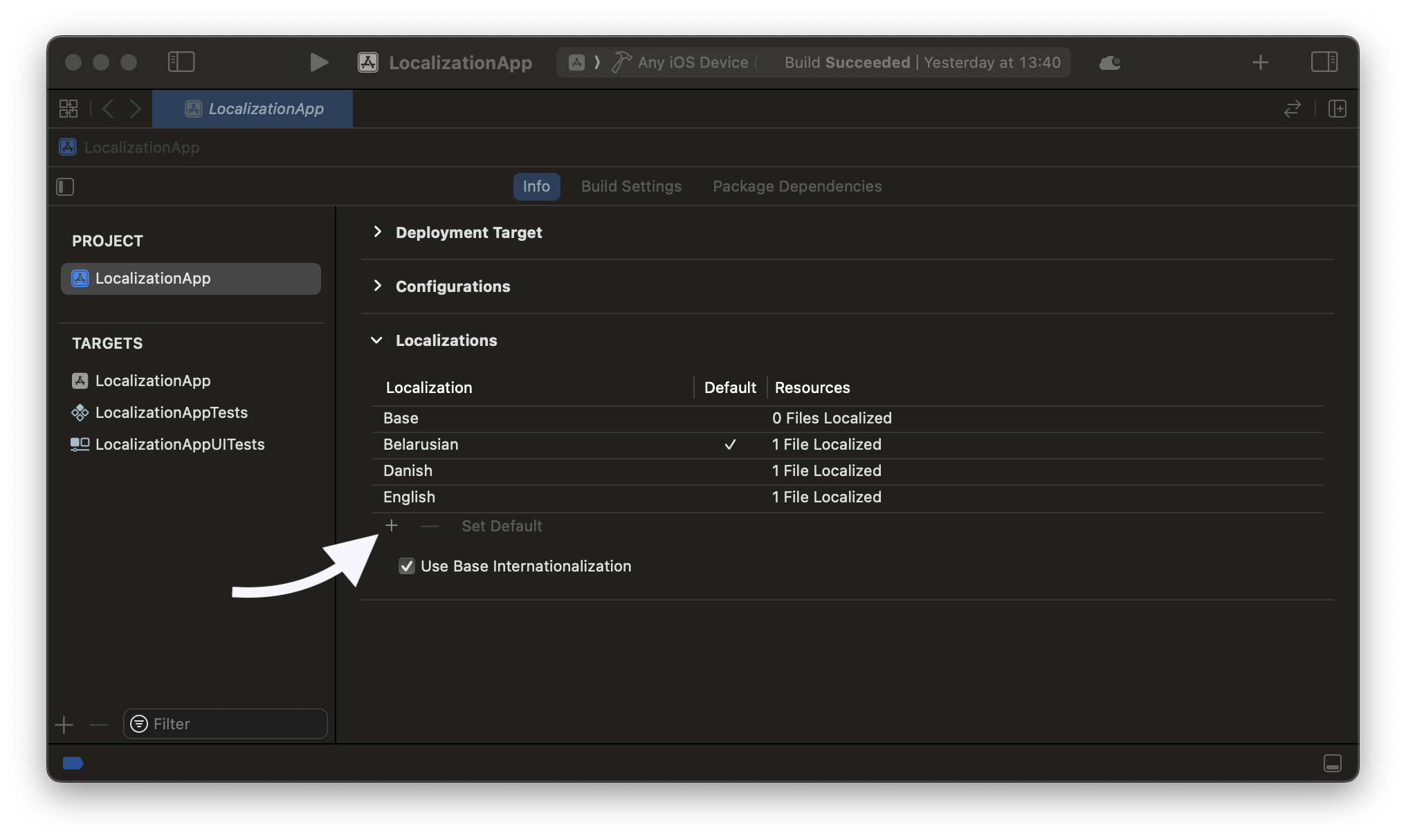Click Belarusian's default checkmark
The image size is (1406, 840).
[730, 444]
